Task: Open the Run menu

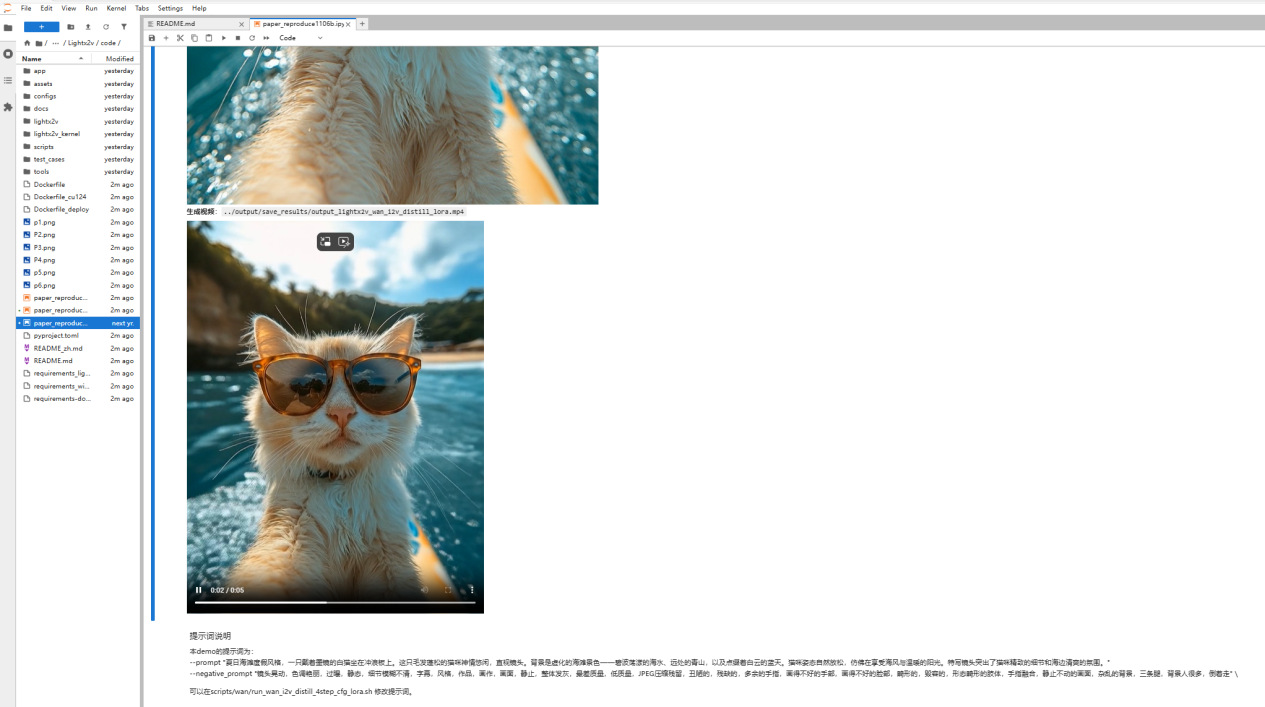Action: point(91,8)
